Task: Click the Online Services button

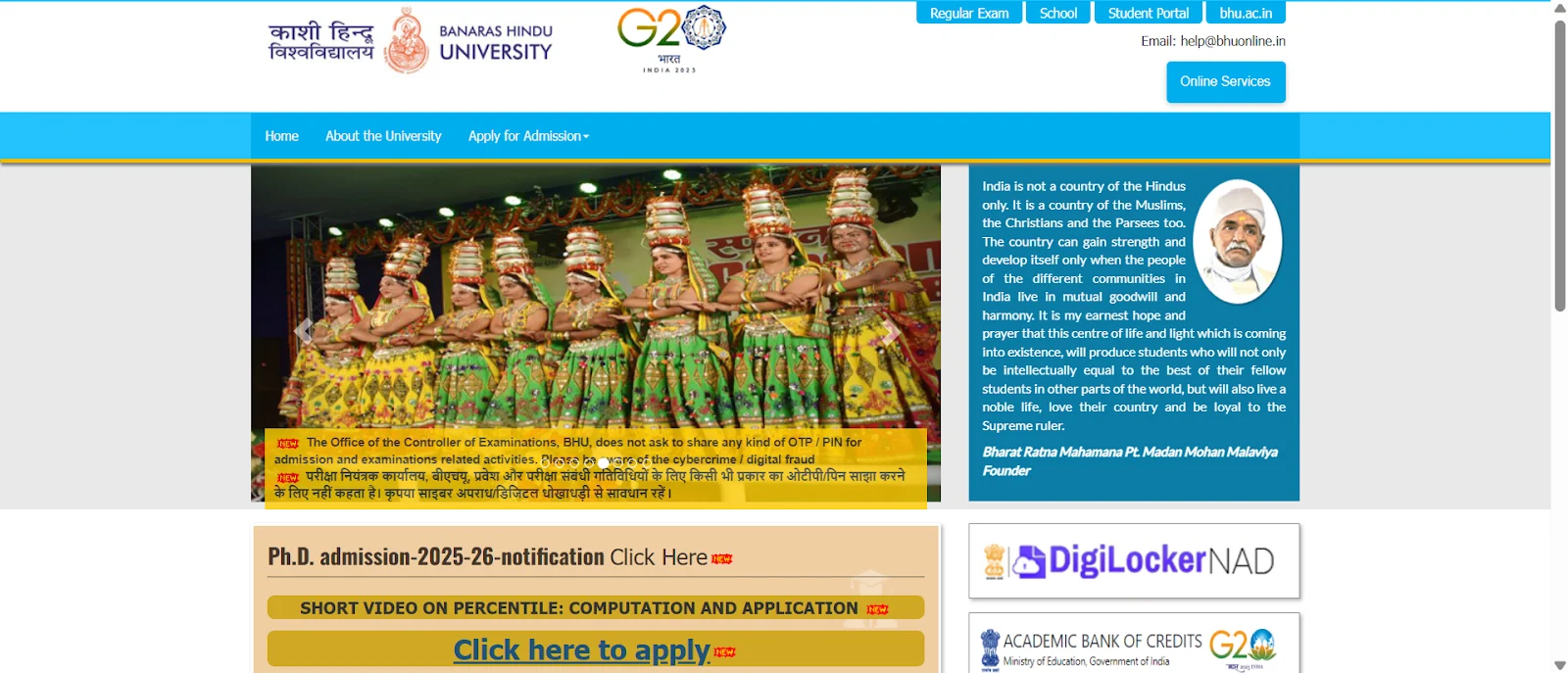Action: pyautogui.click(x=1225, y=82)
